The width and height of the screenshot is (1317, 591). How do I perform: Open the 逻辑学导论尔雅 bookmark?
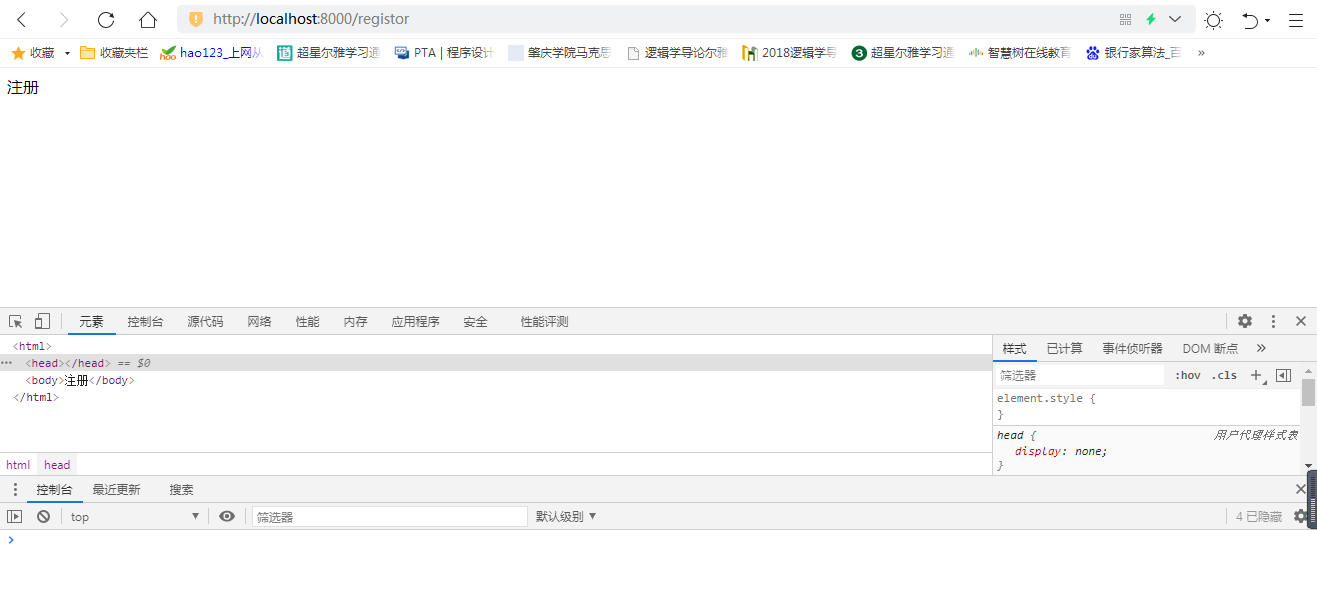point(677,53)
